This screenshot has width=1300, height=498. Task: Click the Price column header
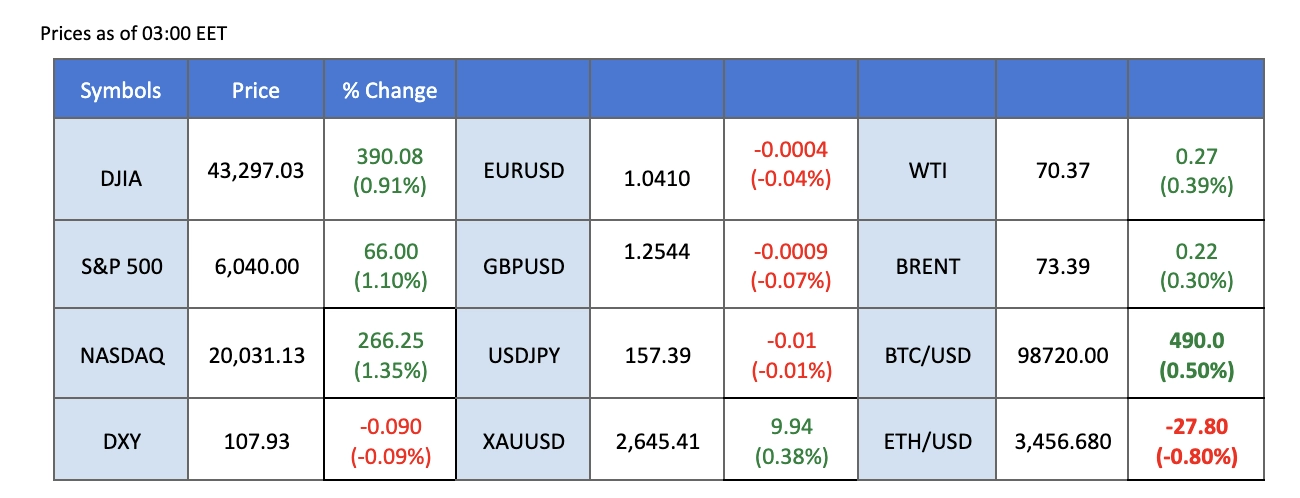pyautogui.click(x=255, y=91)
